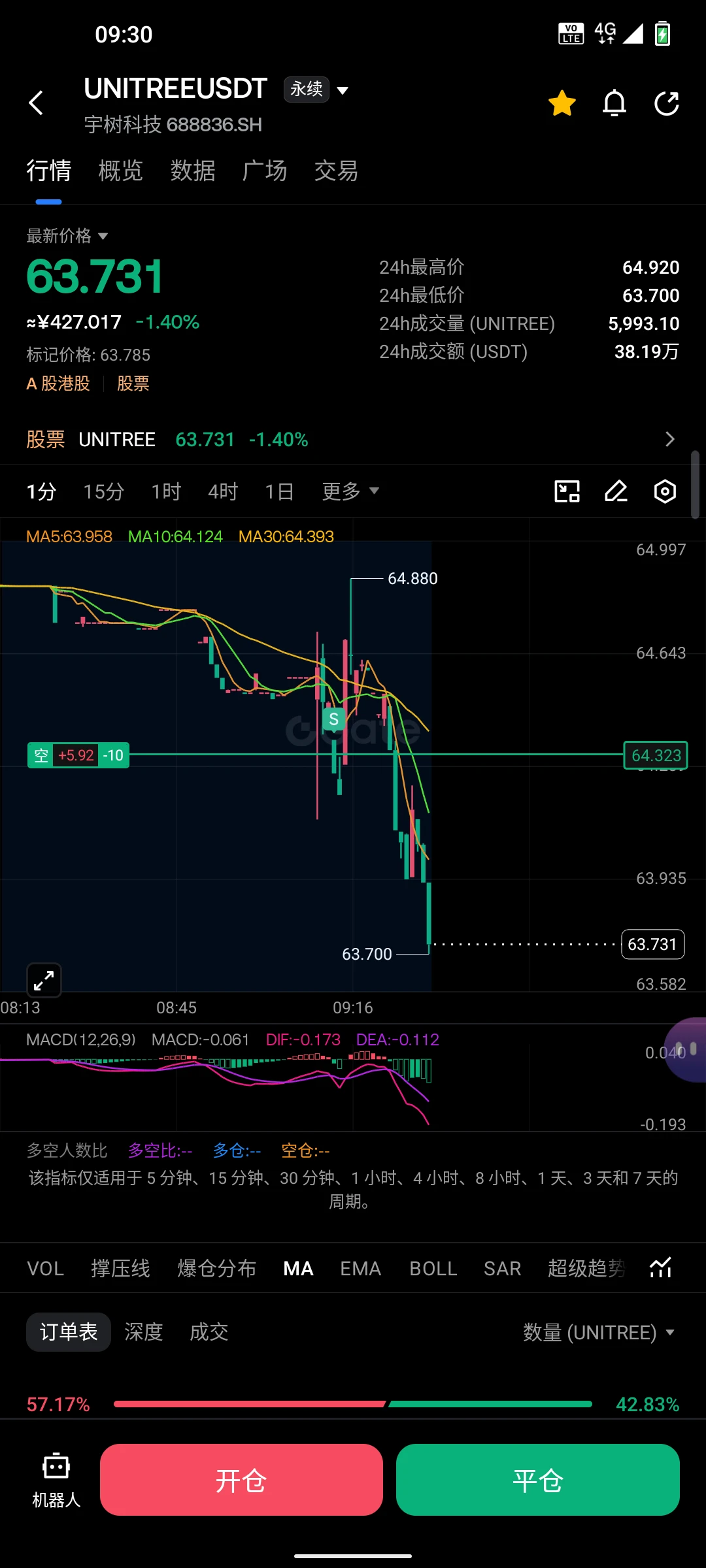The image size is (706, 1568).
Task: Select 4时 chart timeframe
Action: click(223, 491)
